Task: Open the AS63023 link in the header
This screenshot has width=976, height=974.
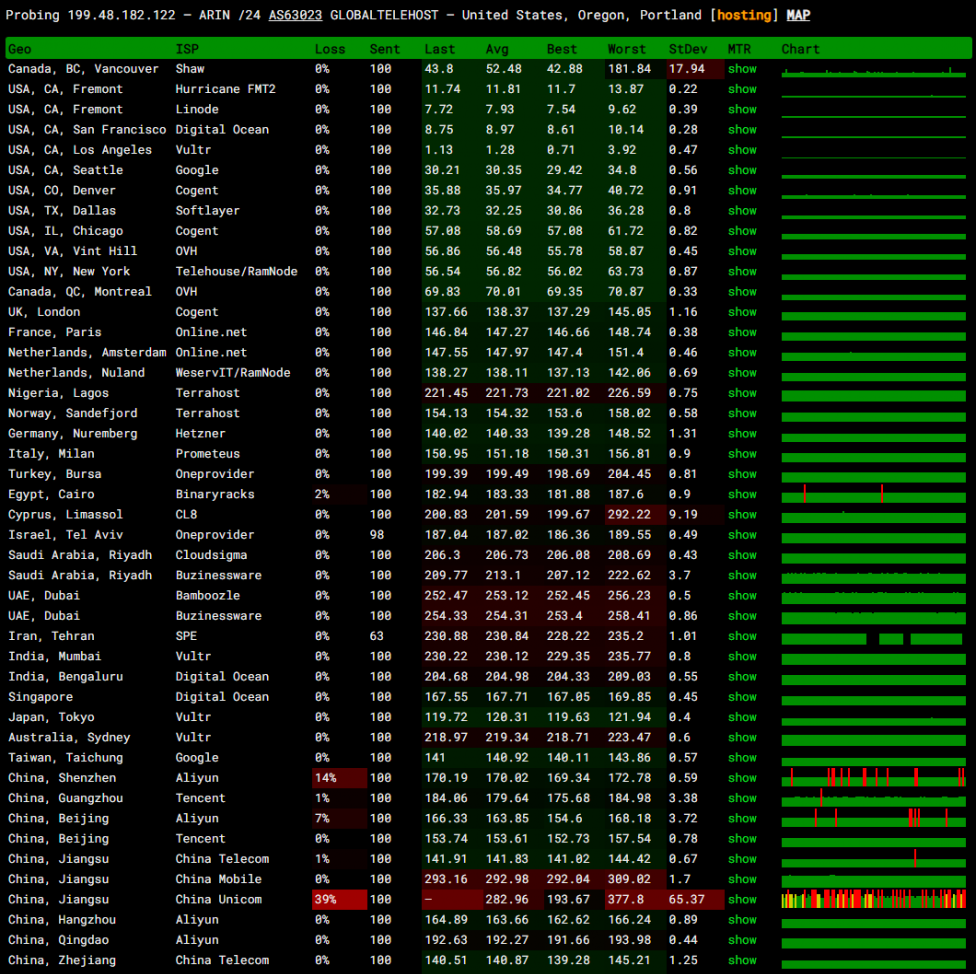Action: 295,15
